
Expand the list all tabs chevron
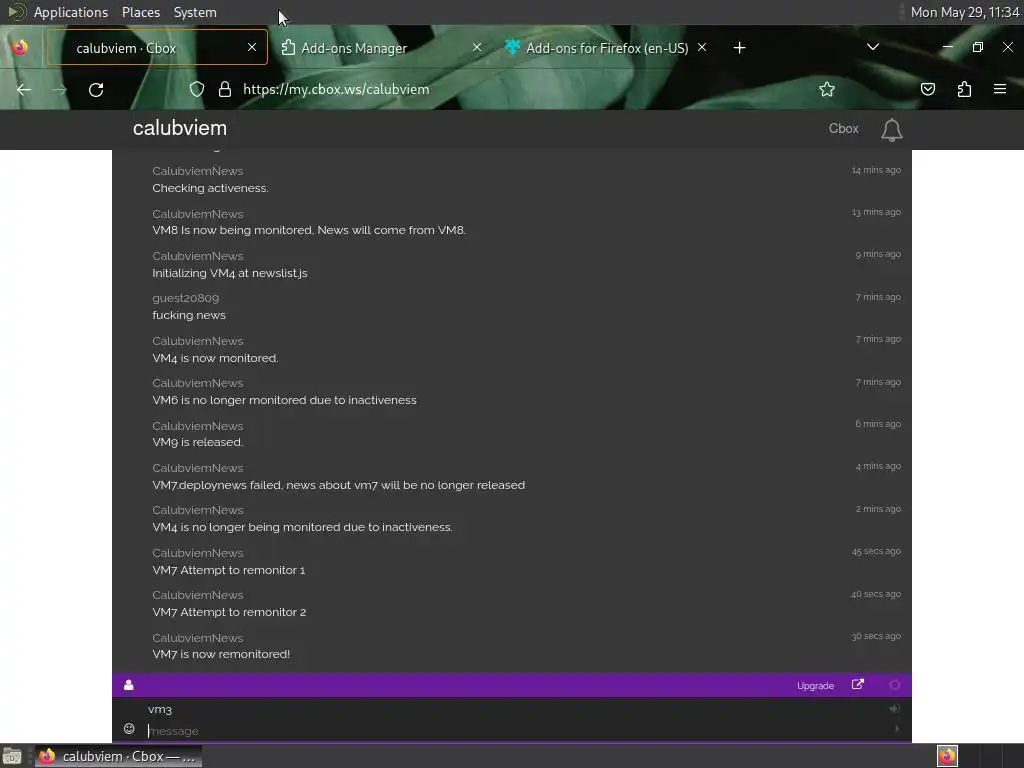coord(872,47)
